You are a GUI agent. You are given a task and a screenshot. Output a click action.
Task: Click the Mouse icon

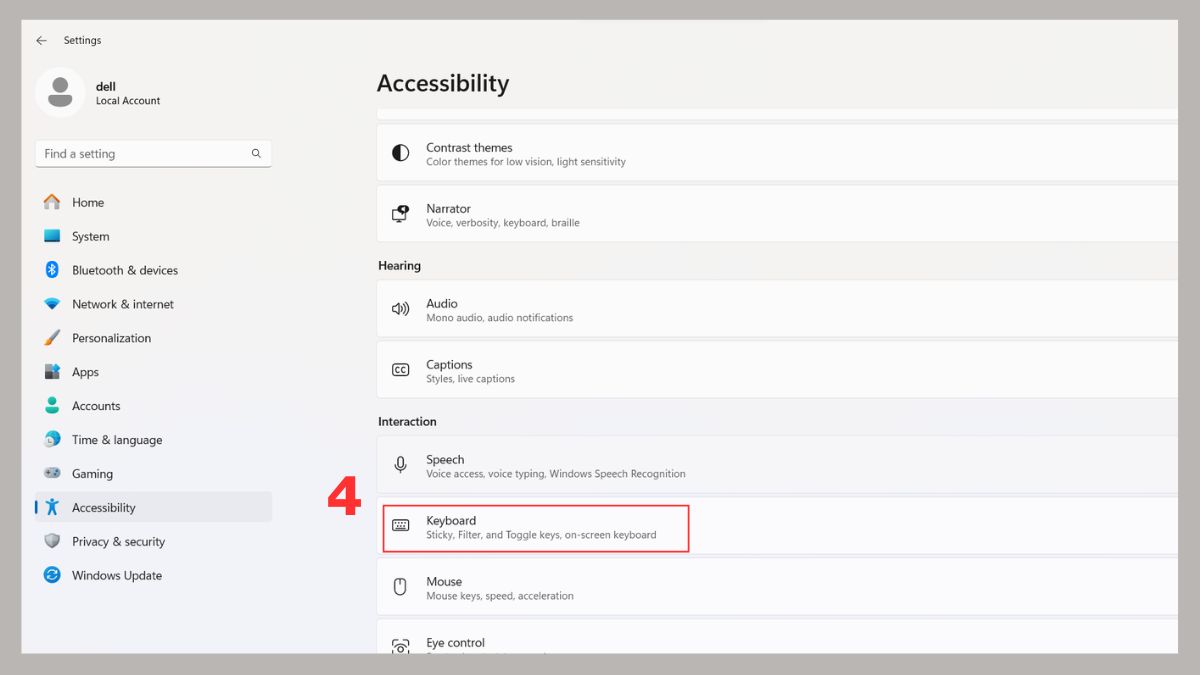401,587
